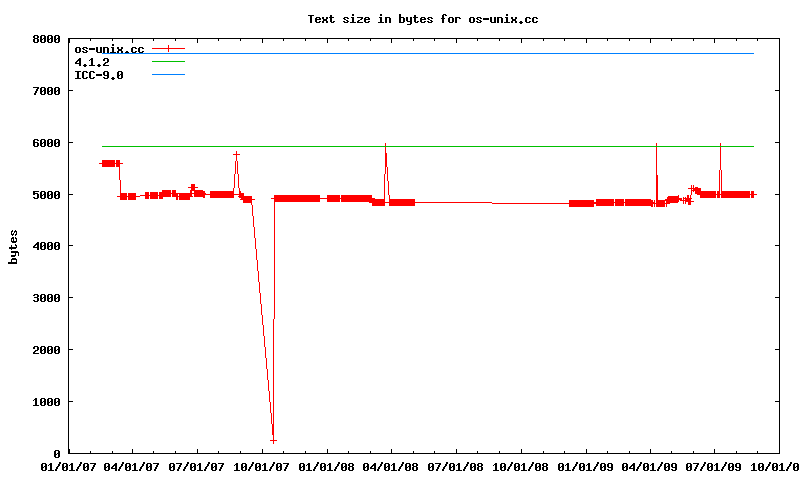Select the 10/01/07 date on the x-axis
The height and width of the screenshot is (480, 800).
tap(262, 466)
